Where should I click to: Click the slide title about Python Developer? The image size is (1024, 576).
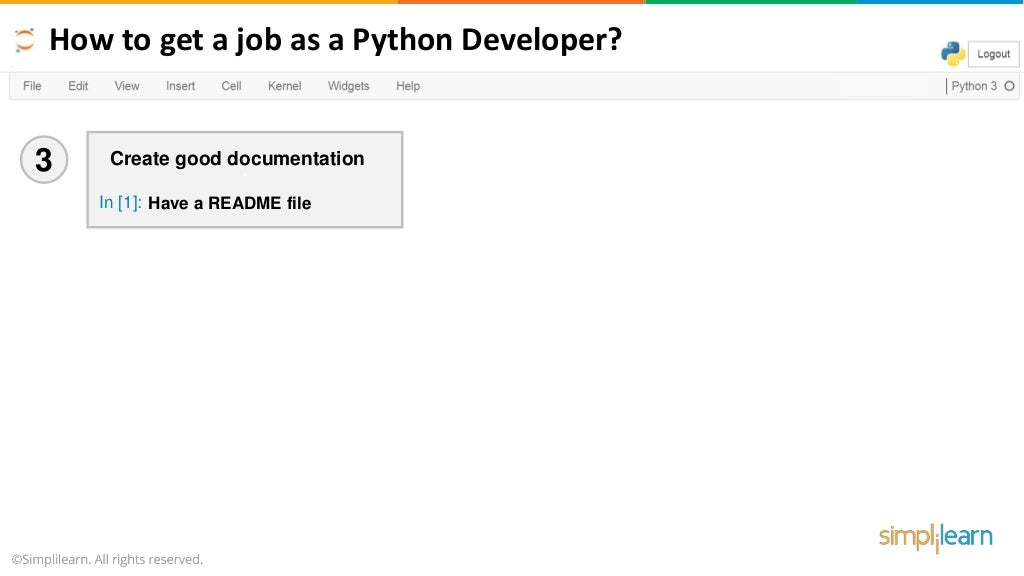[x=336, y=40]
